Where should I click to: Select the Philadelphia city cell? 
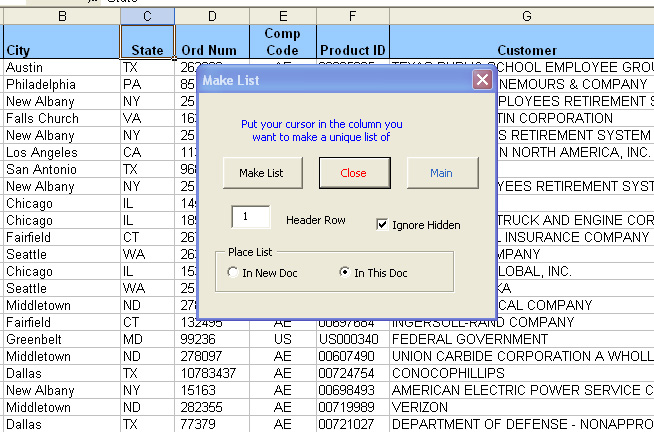pos(62,84)
